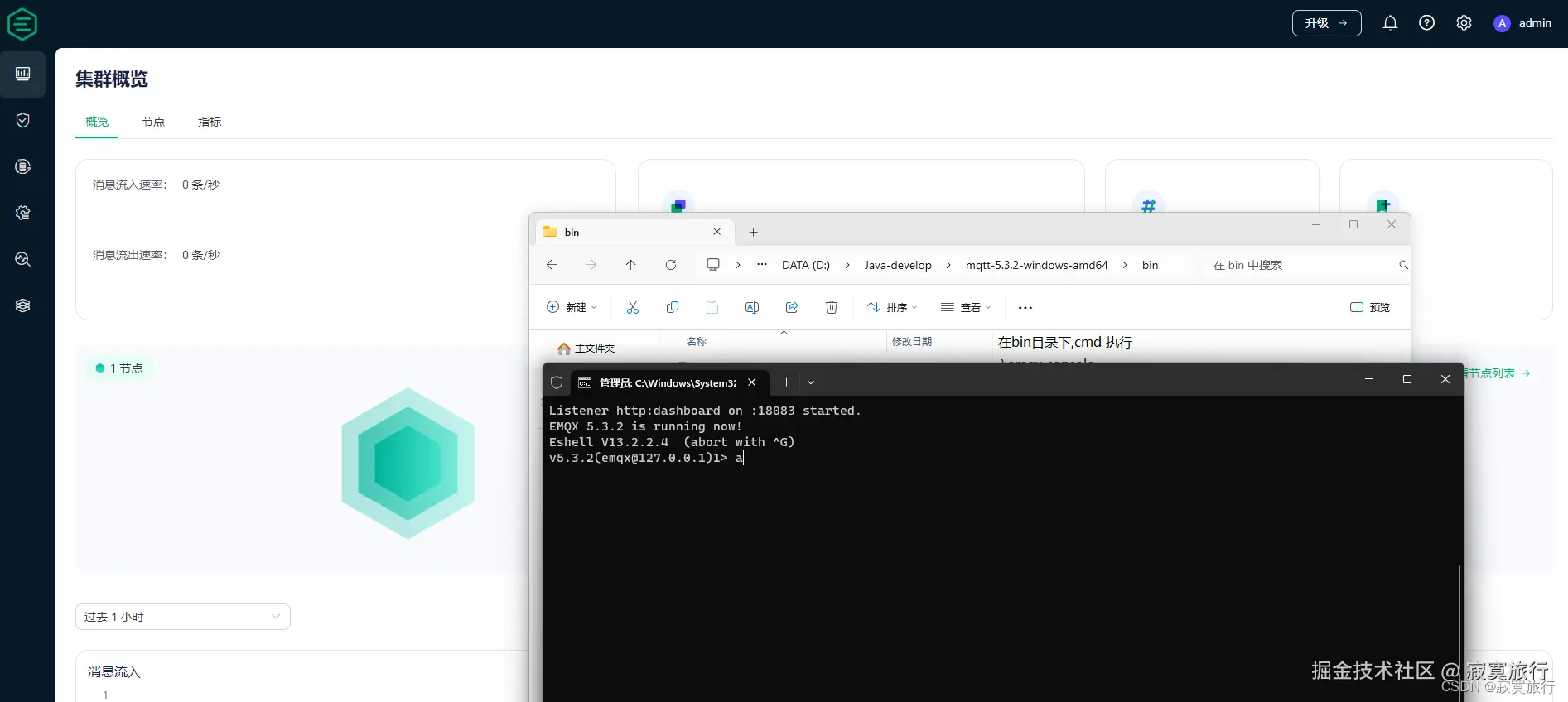Toggle the 预览 preview pane
The height and width of the screenshot is (702, 1568).
[1370, 307]
